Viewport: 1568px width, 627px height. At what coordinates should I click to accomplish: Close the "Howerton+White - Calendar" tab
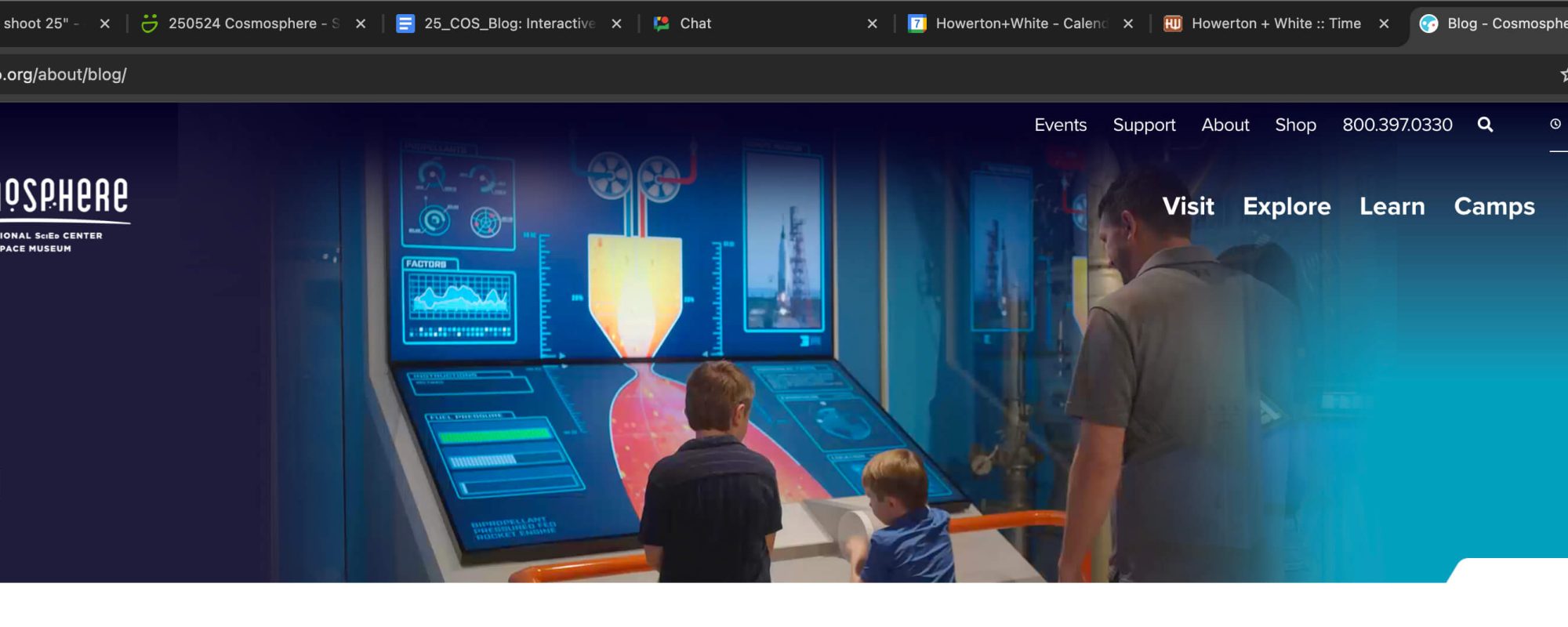pos(1128,24)
